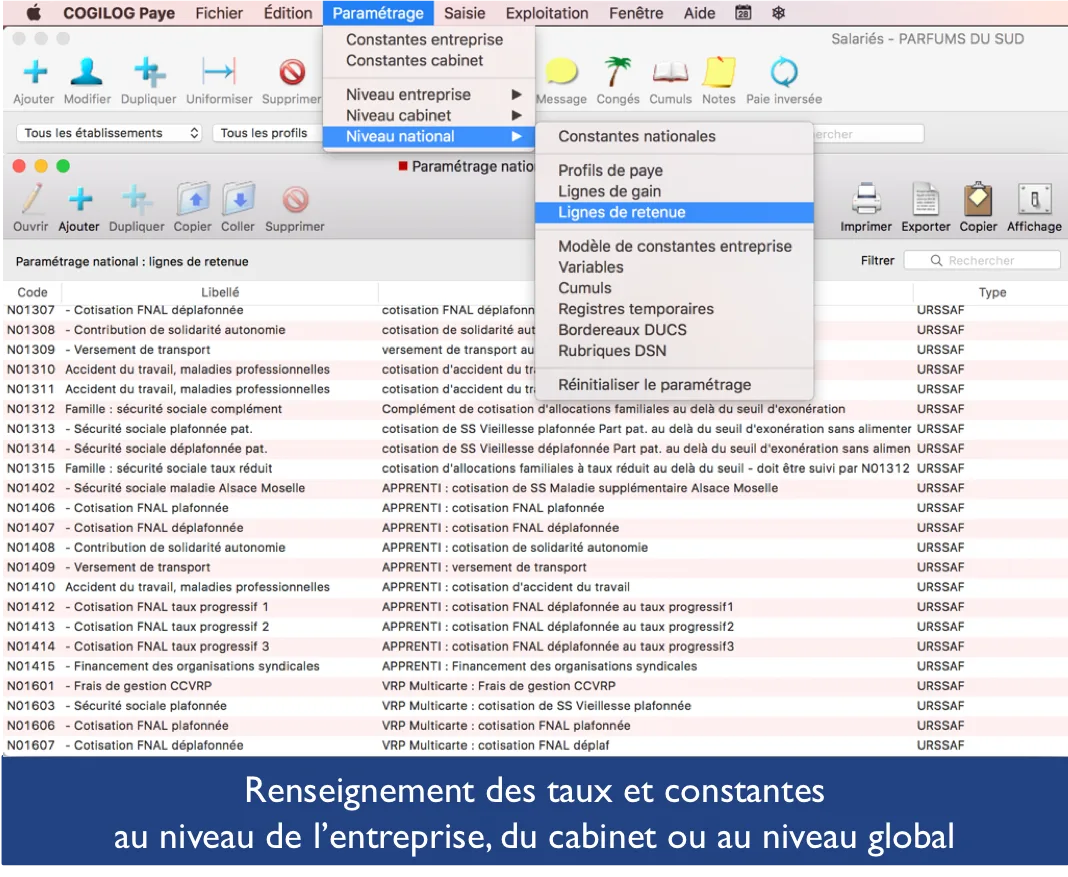Choose Bordereaux DUCS submenu item

pos(674,330)
